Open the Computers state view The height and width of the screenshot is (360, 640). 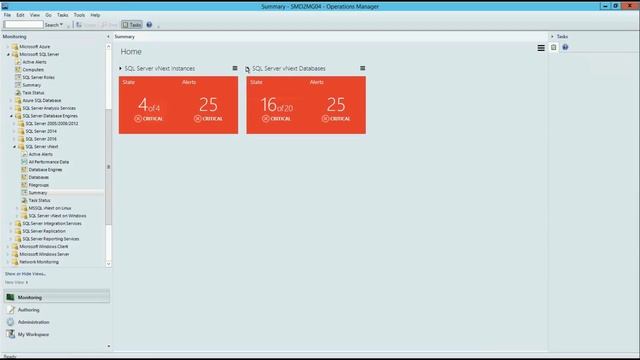33,70
